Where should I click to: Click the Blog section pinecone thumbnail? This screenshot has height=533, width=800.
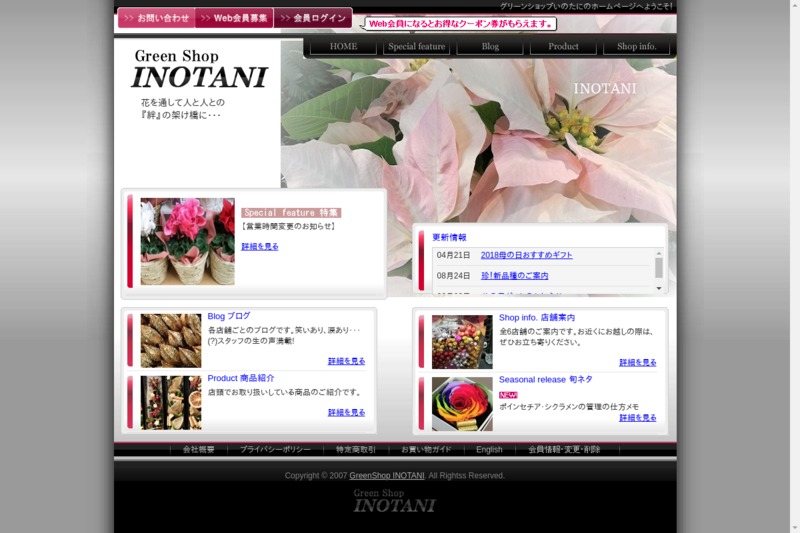tap(171, 340)
